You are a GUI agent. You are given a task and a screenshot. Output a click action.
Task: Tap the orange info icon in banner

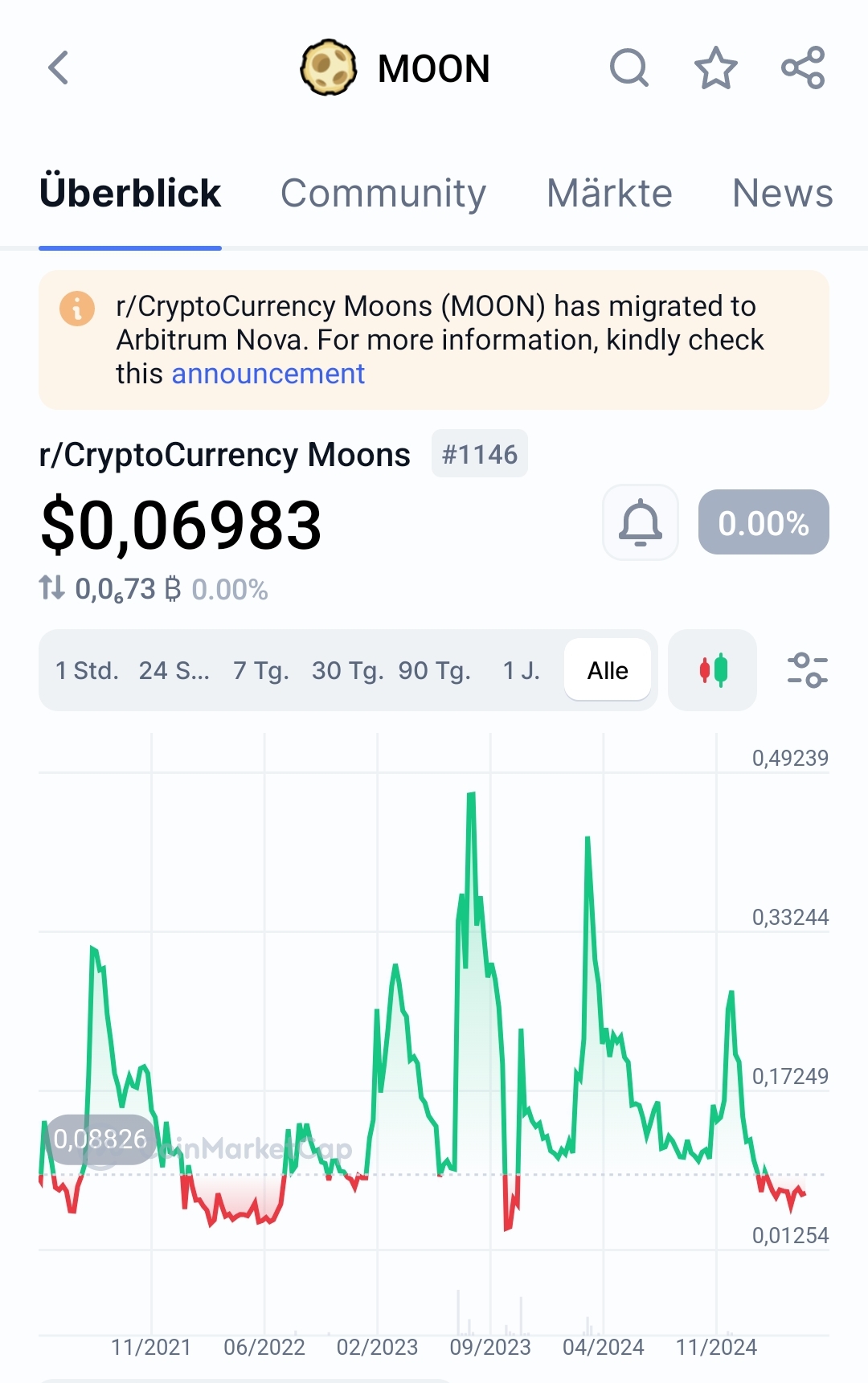(77, 309)
